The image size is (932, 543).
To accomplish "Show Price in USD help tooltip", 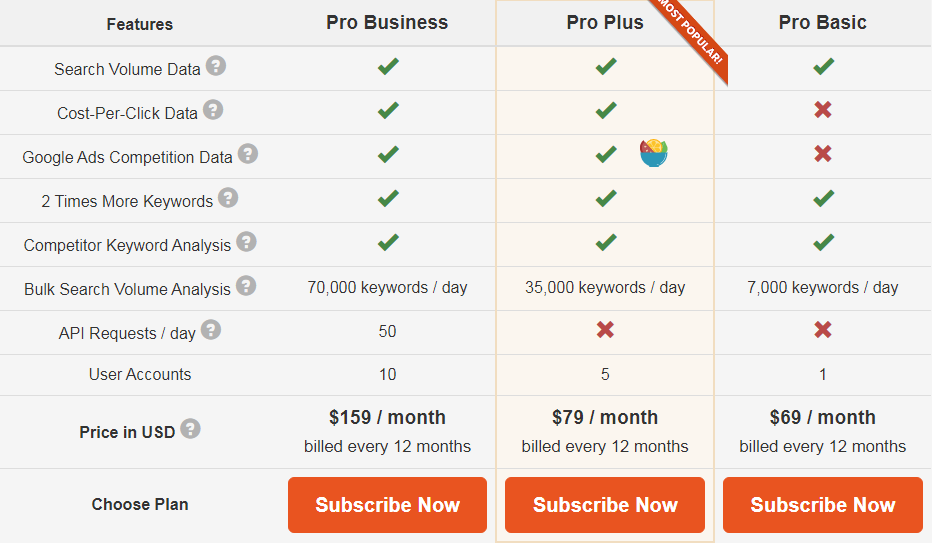I will coord(190,428).
